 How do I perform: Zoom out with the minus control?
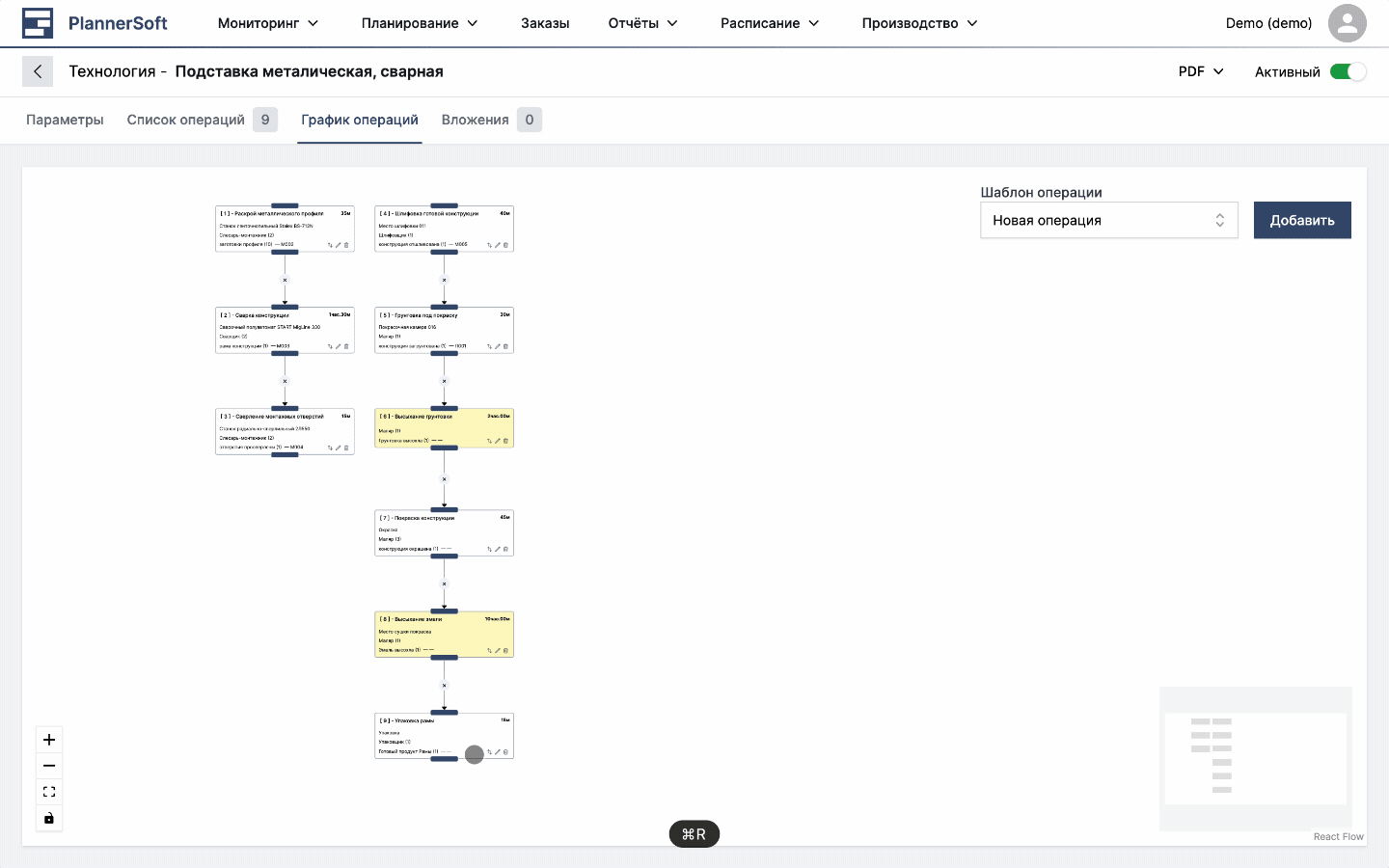(49, 766)
